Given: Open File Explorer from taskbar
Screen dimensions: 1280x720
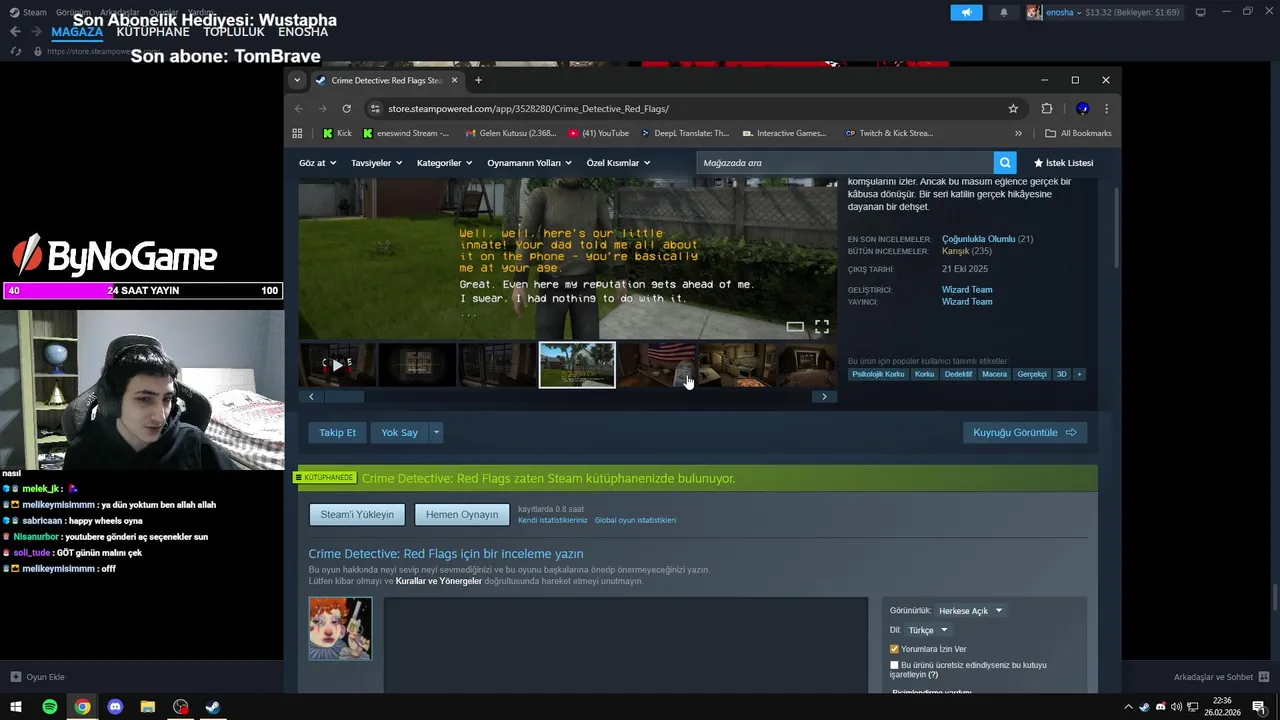Looking at the screenshot, I should (x=148, y=707).
